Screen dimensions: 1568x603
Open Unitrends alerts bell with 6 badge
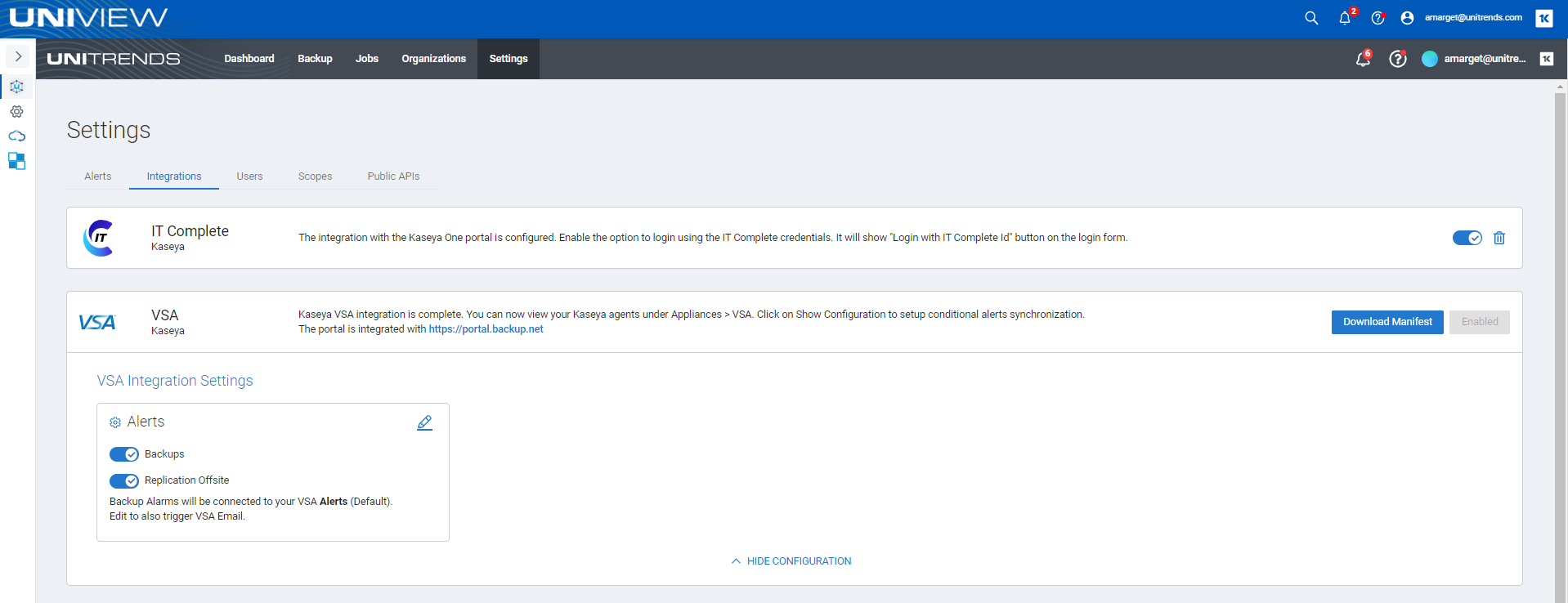click(1363, 59)
